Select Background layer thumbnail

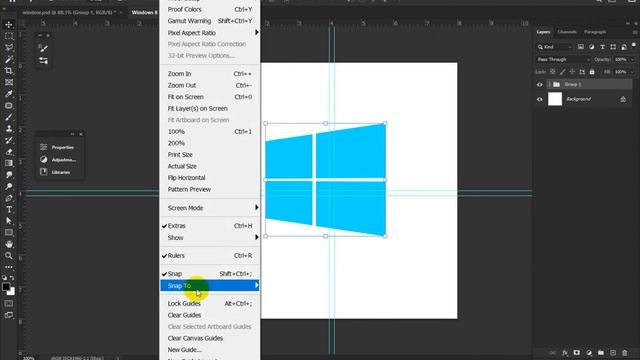pos(555,99)
